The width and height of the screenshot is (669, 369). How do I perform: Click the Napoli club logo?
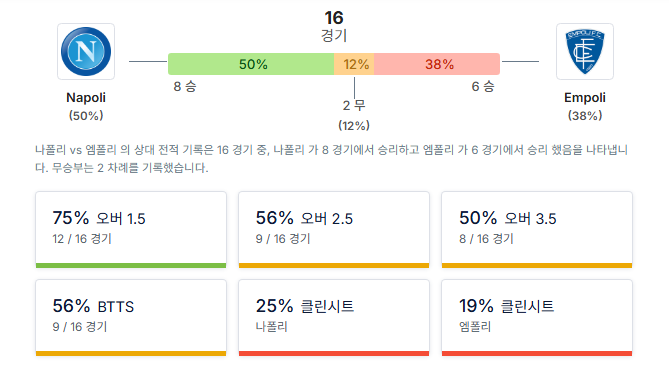[x=86, y=52]
